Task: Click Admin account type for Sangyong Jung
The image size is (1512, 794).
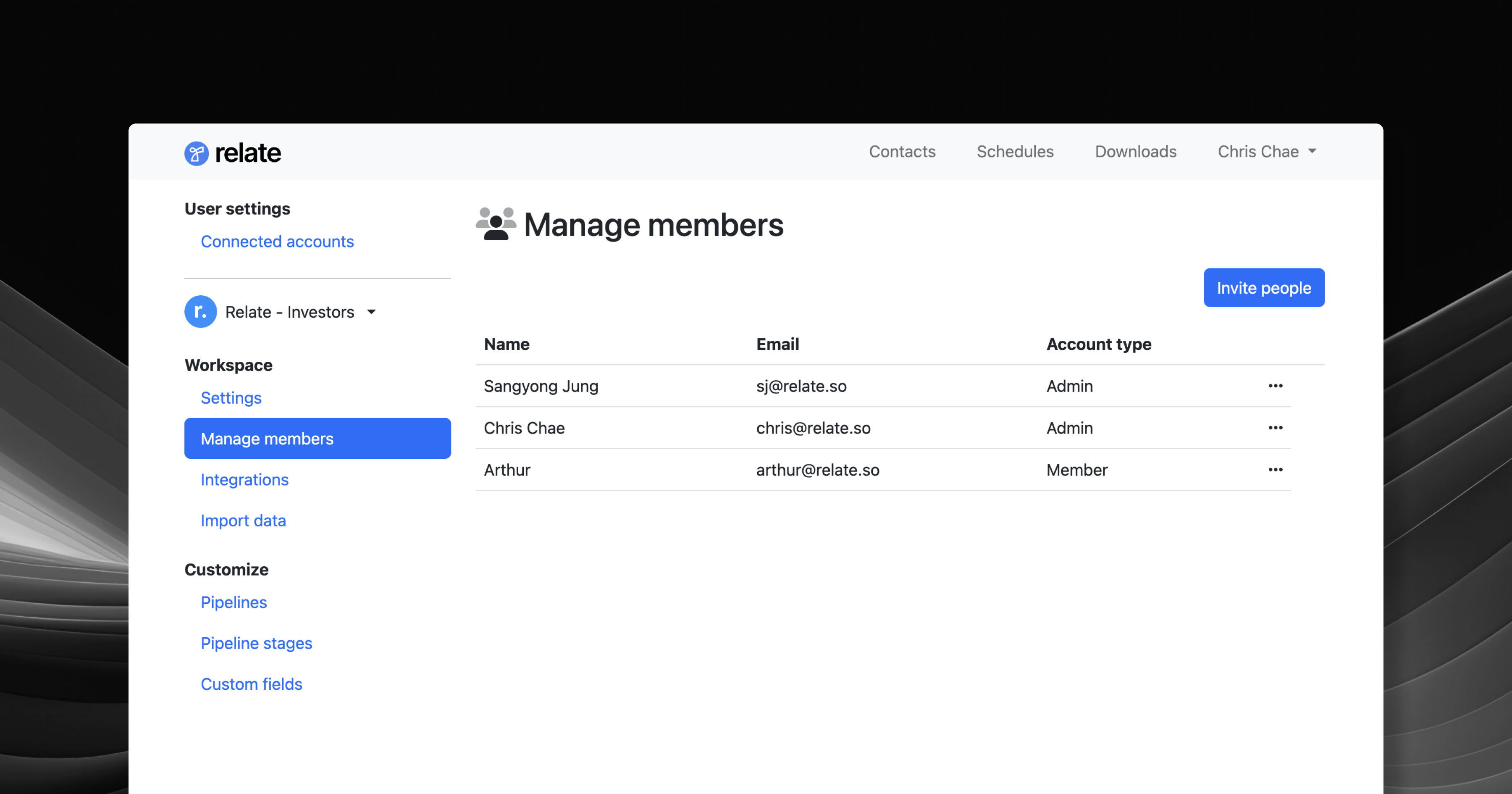Action: 1069,386
